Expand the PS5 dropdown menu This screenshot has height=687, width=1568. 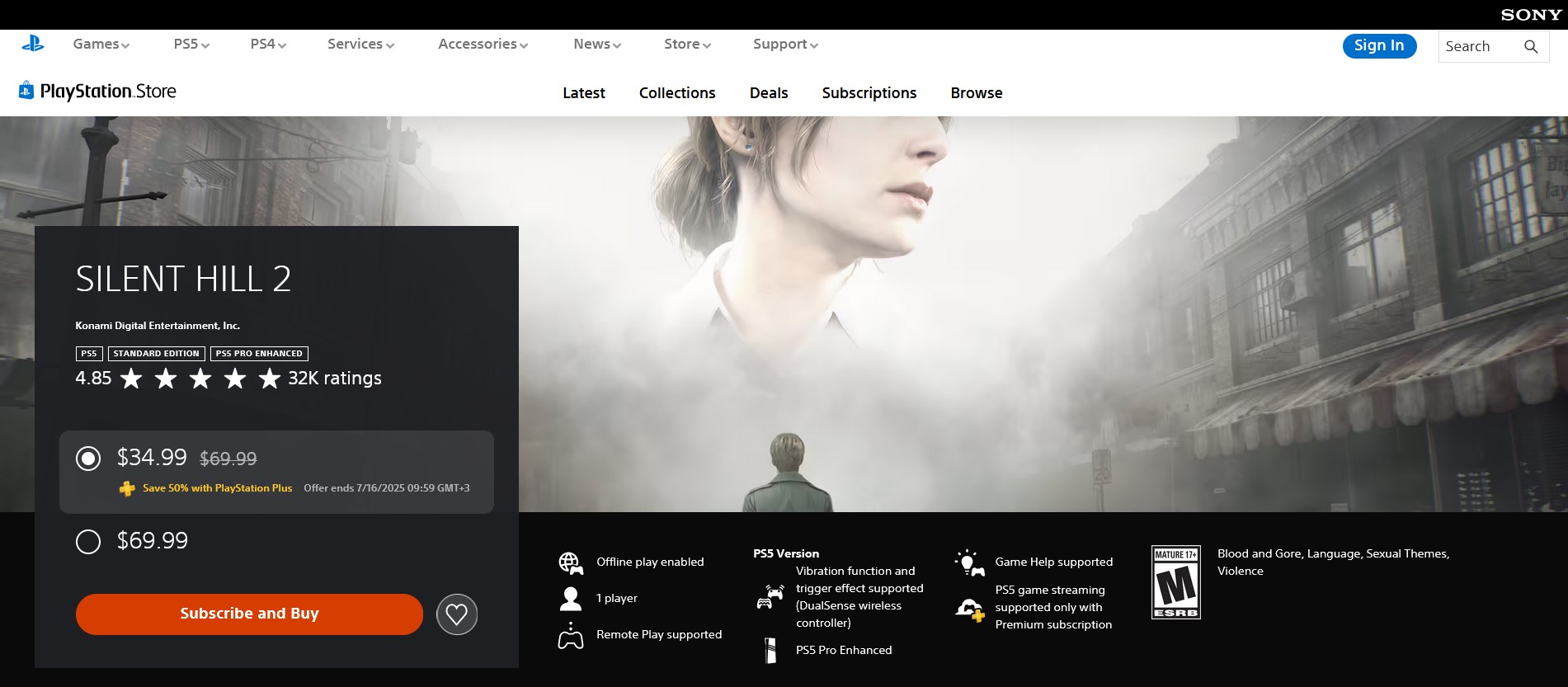(x=191, y=45)
